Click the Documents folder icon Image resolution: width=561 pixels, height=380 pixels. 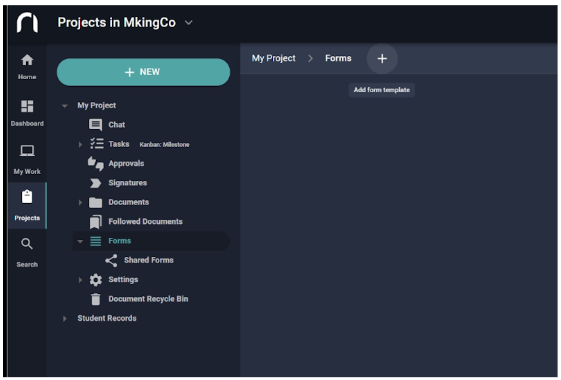(x=95, y=203)
